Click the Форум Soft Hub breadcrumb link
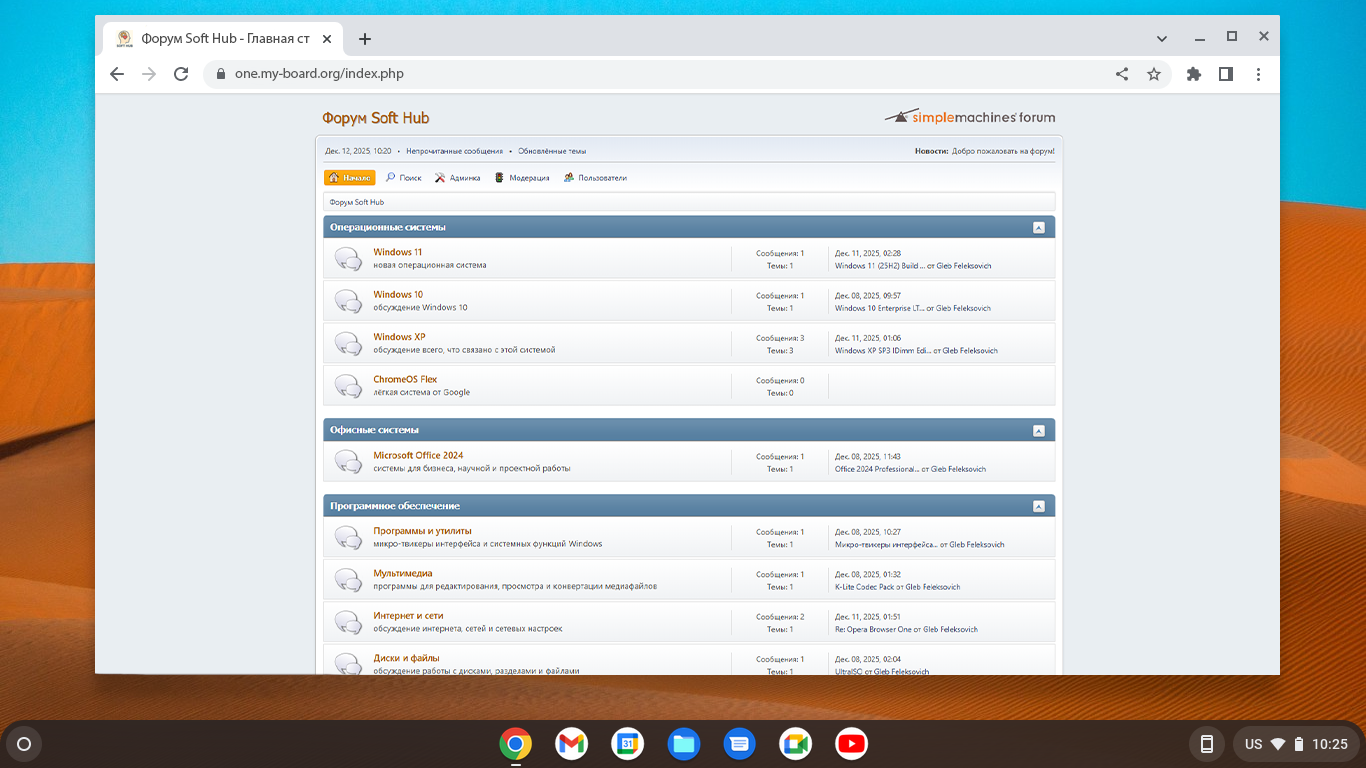The width and height of the screenshot is (1366, 768). tap(357, 202)
